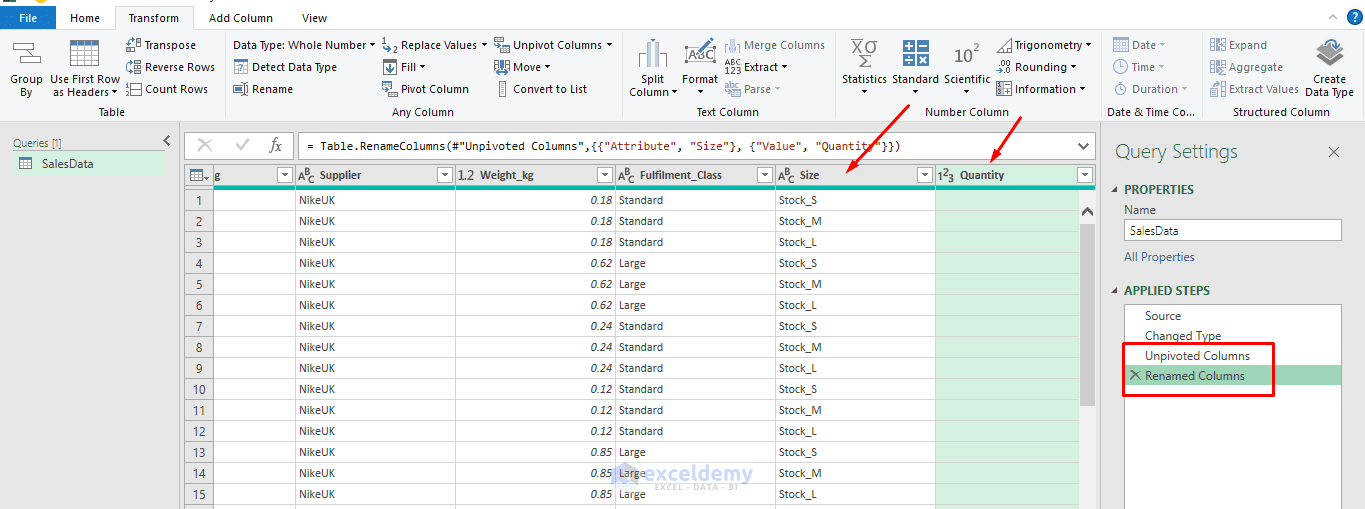Open the Supplier column filter dropdown
The width and height of the screenshot is (1365, 509).
445,175
